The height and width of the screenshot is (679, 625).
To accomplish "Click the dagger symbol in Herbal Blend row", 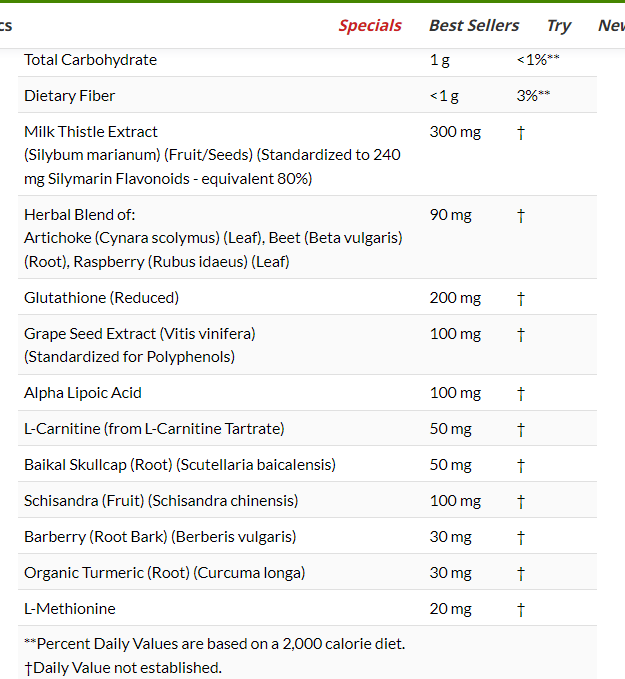I will tap(521, 215).
